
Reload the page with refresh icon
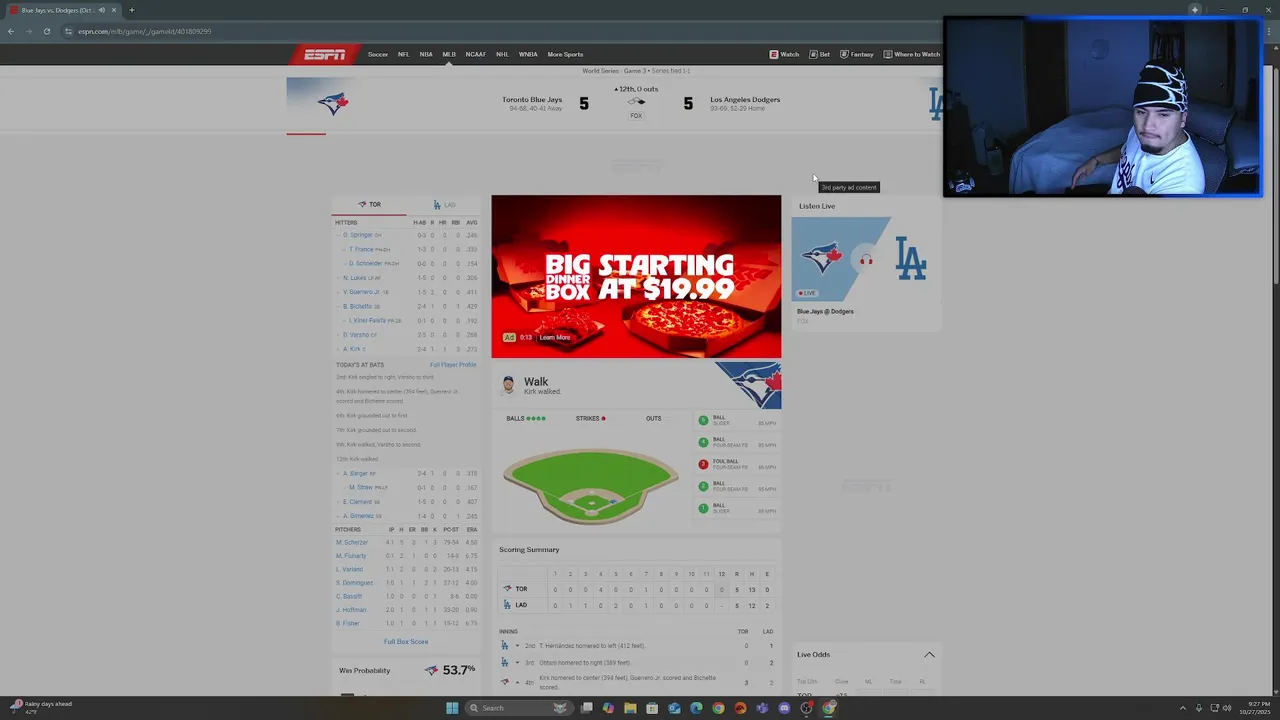pyautogui.click(x=46, y=31)
